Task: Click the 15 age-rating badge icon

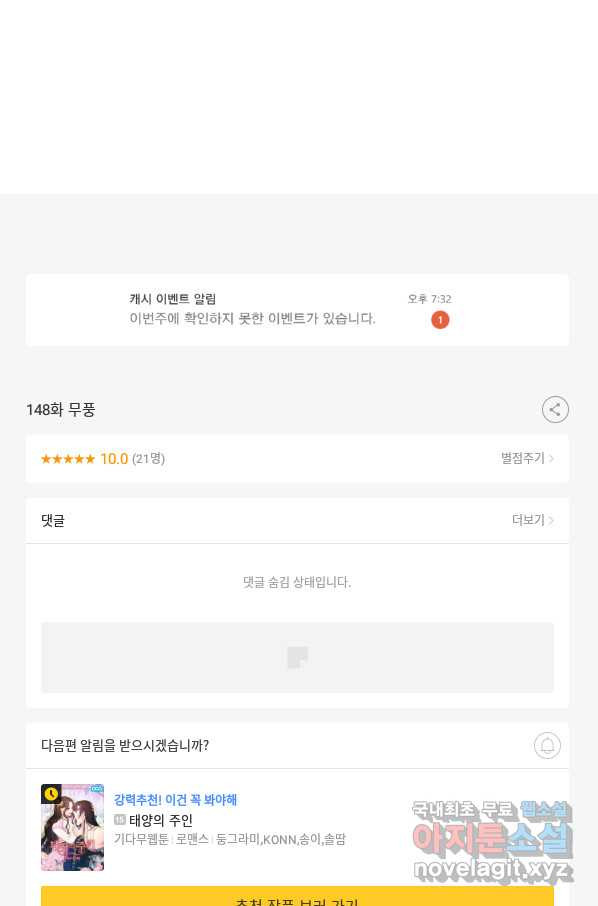Action: click(x=120, y=819)
